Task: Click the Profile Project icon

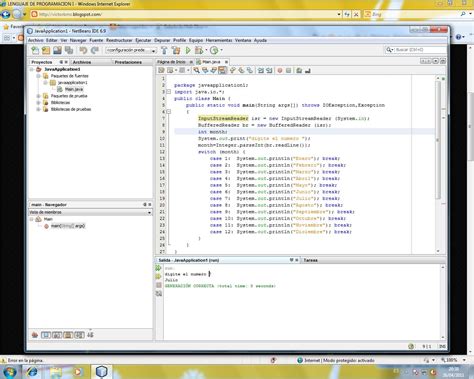Action: [x=214, y=50]
